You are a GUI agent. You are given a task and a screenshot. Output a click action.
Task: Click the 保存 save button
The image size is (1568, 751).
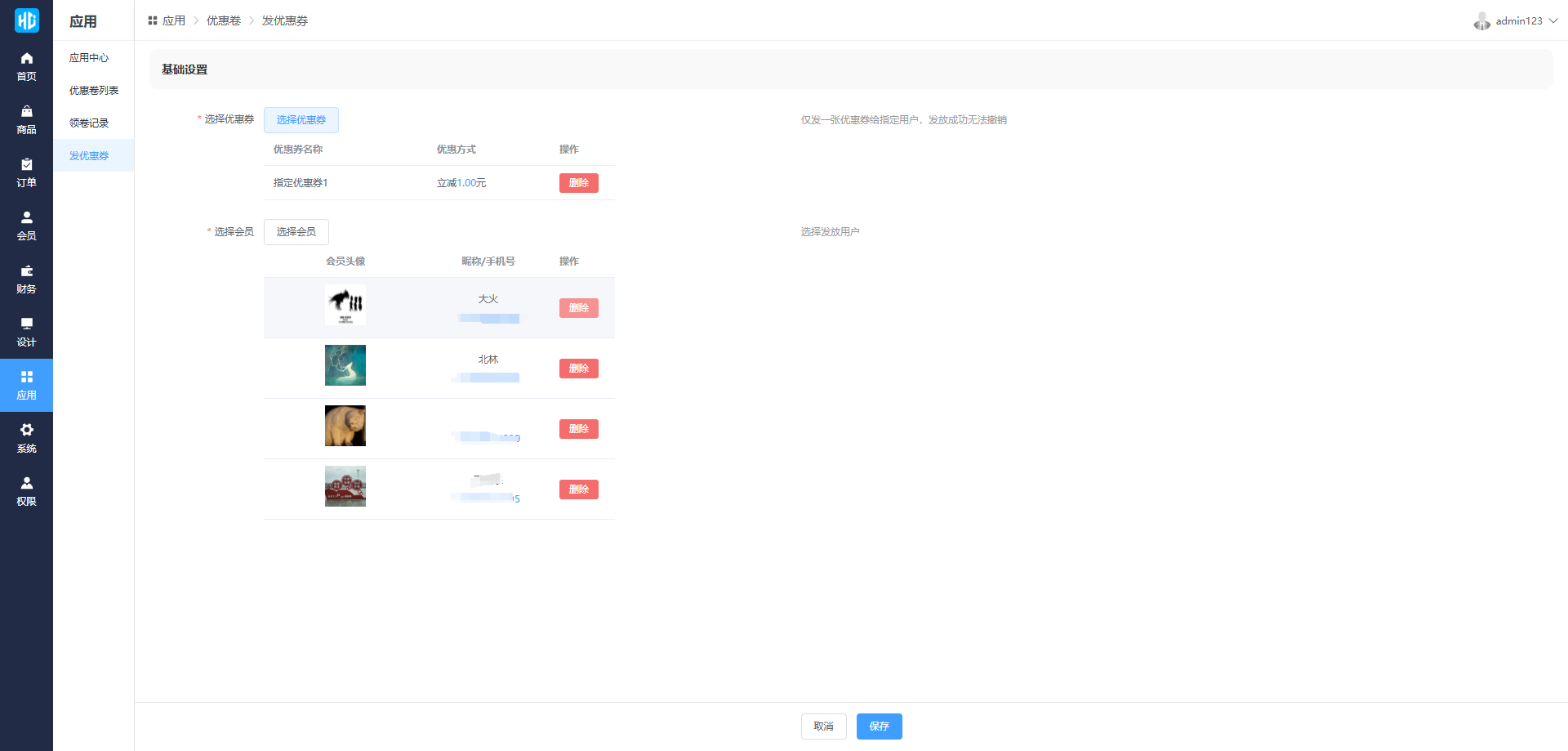(879, 726)
